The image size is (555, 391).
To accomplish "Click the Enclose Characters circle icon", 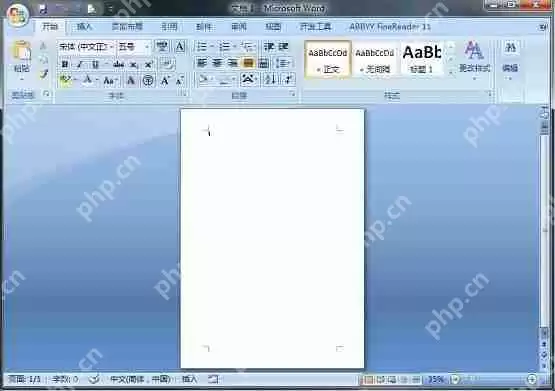I will tap(148, 81).
